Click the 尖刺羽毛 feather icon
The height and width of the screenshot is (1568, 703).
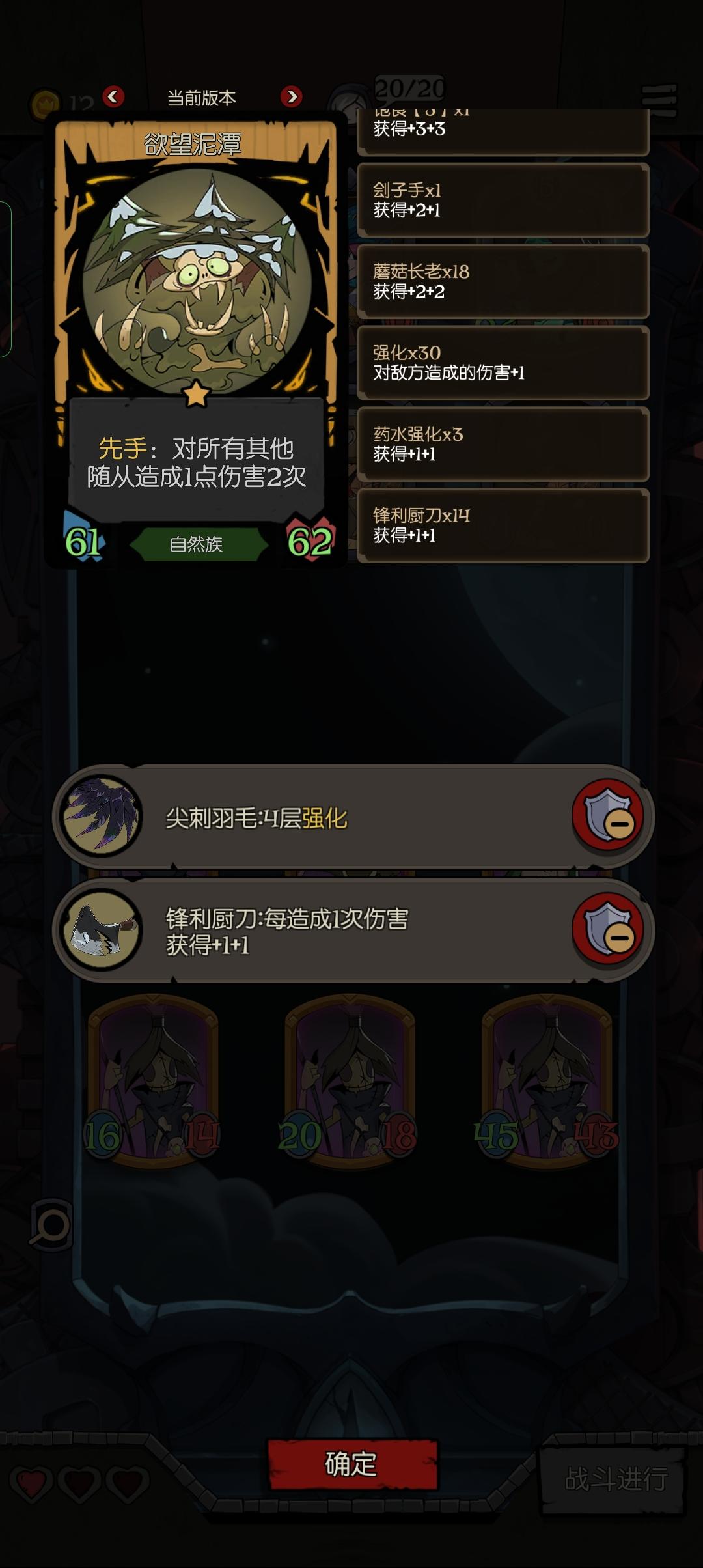[101, 815]
